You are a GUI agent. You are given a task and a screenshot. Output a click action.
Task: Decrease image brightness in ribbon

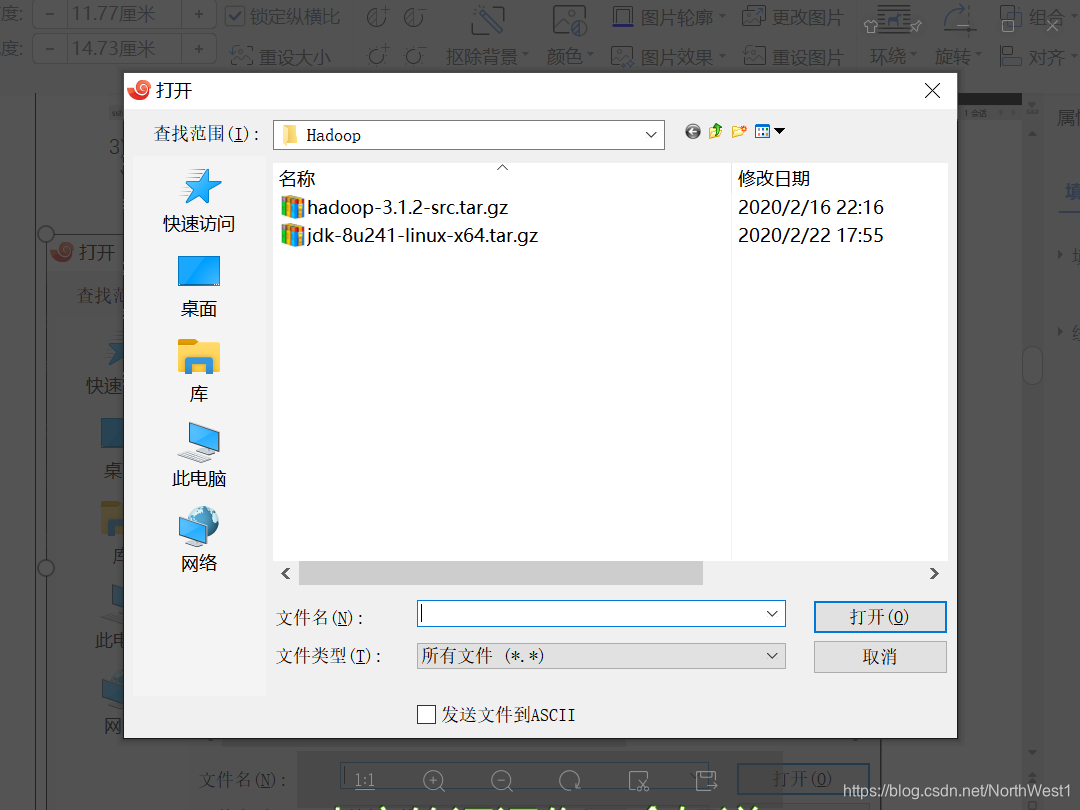click(x=414, y=55)
